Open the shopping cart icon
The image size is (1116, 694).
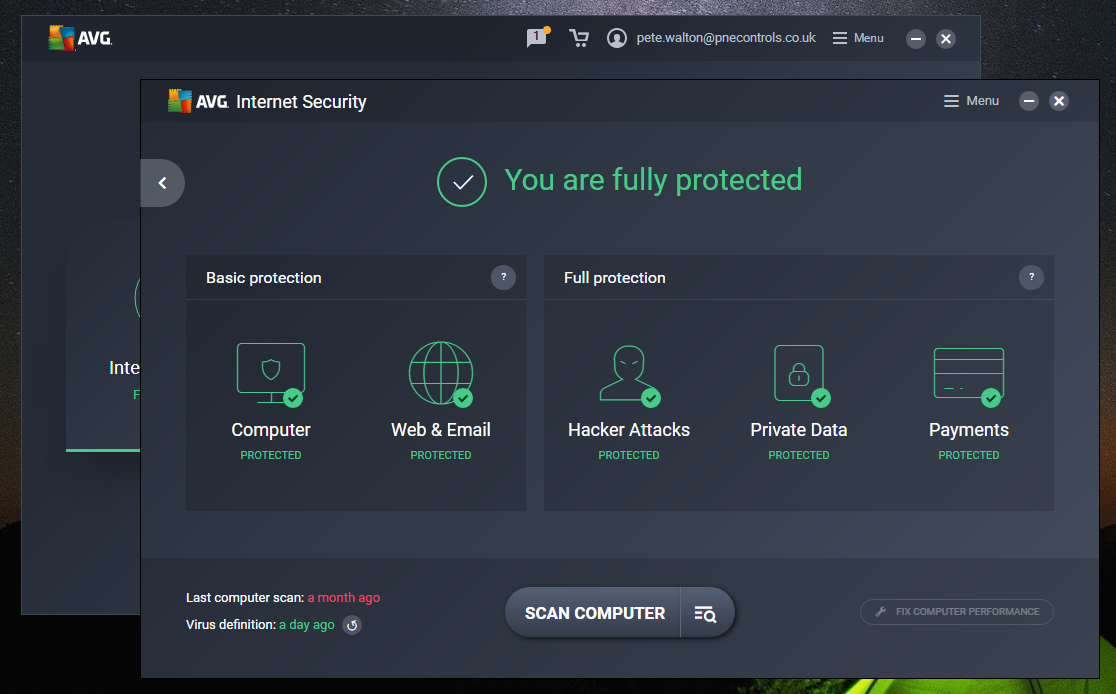tap(578, 38)
